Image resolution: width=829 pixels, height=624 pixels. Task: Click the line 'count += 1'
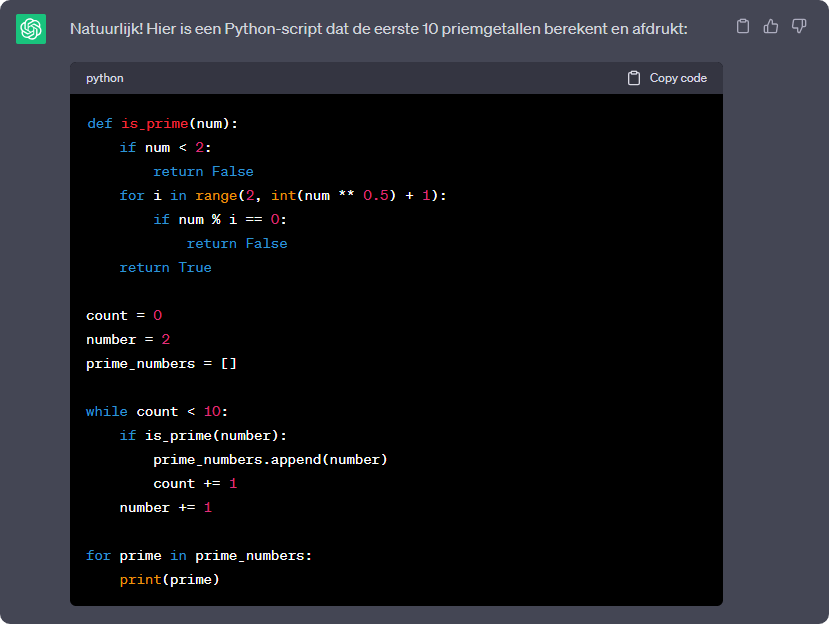coord(195,484)
